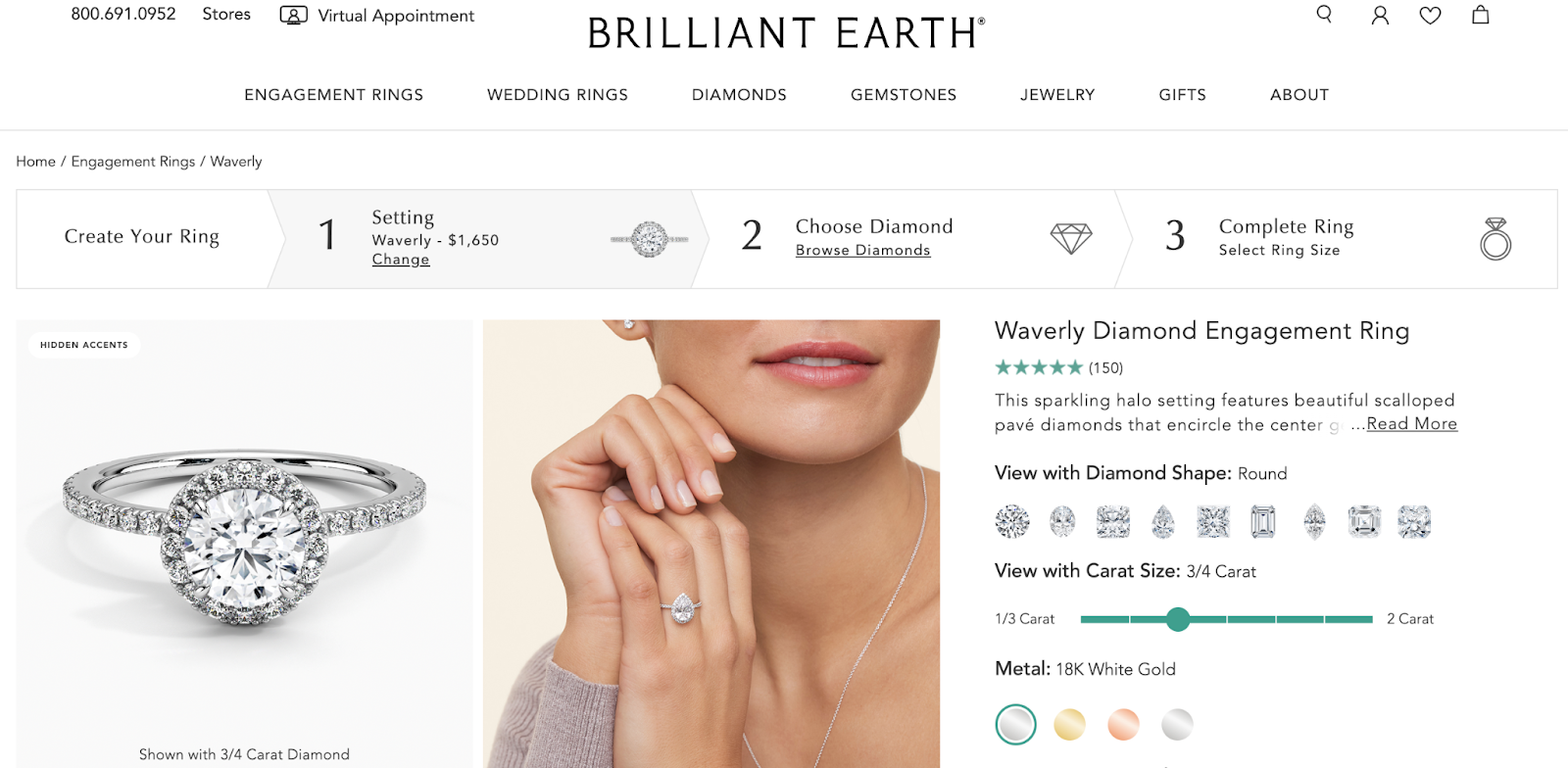Image resolution: width=1568 pixels, height=768 pixels.
Task: Open the shopping bag icon
Action: (1480, 15)
